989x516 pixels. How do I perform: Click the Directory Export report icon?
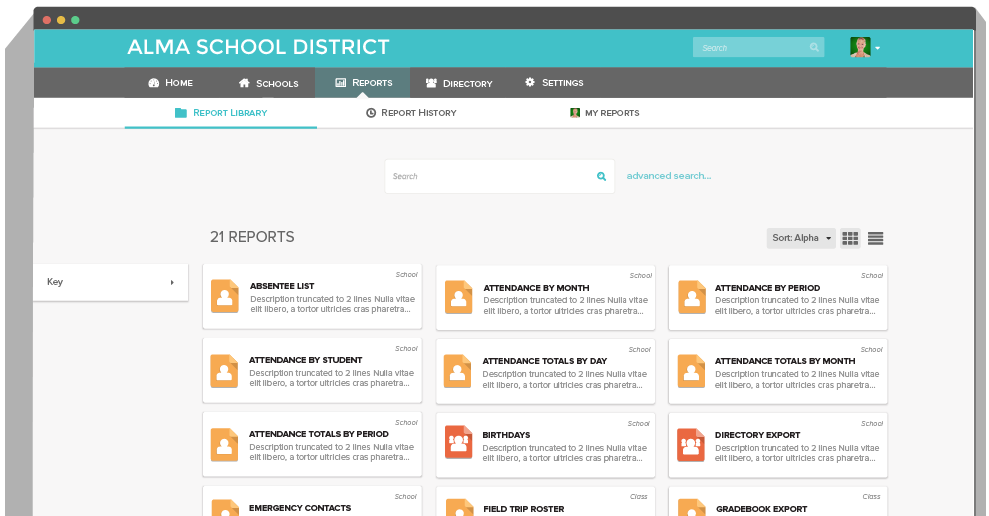point(691,445)
